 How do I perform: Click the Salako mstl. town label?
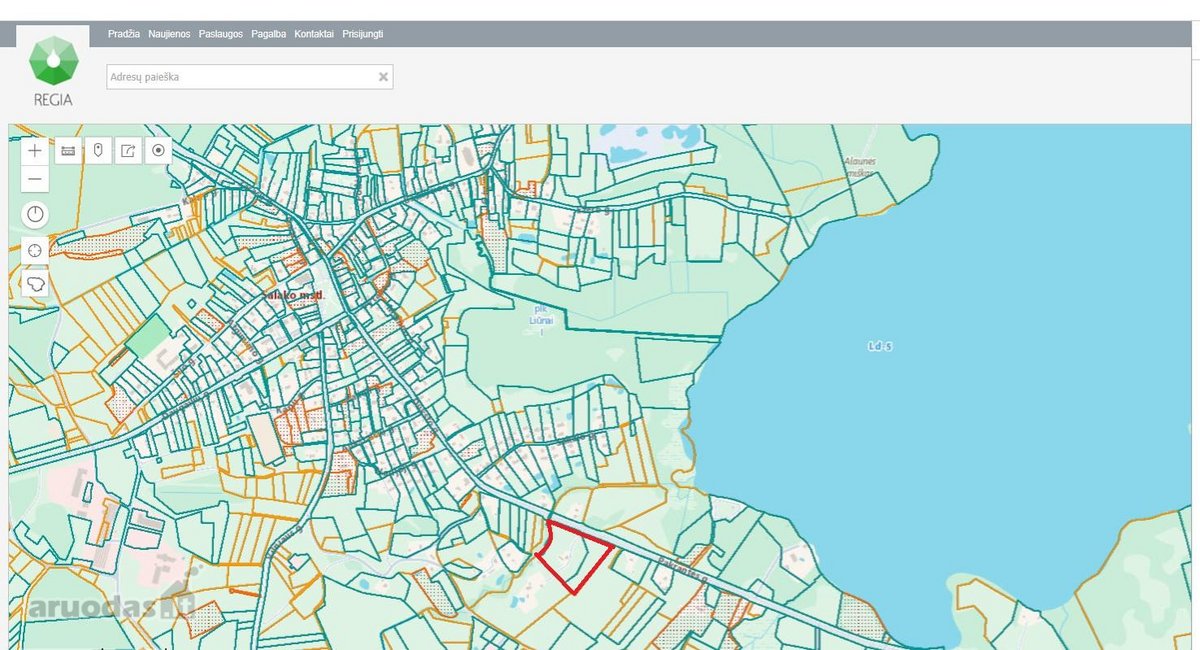coord(295,296)
